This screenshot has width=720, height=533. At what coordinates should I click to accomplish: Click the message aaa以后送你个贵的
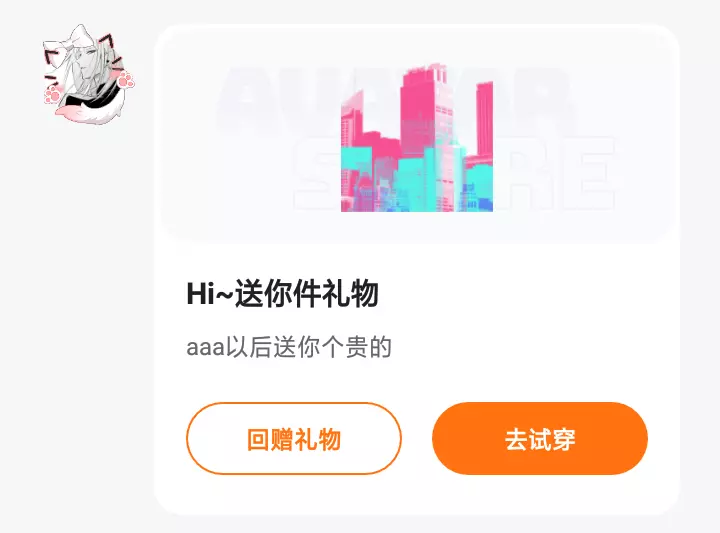[289, 347]
